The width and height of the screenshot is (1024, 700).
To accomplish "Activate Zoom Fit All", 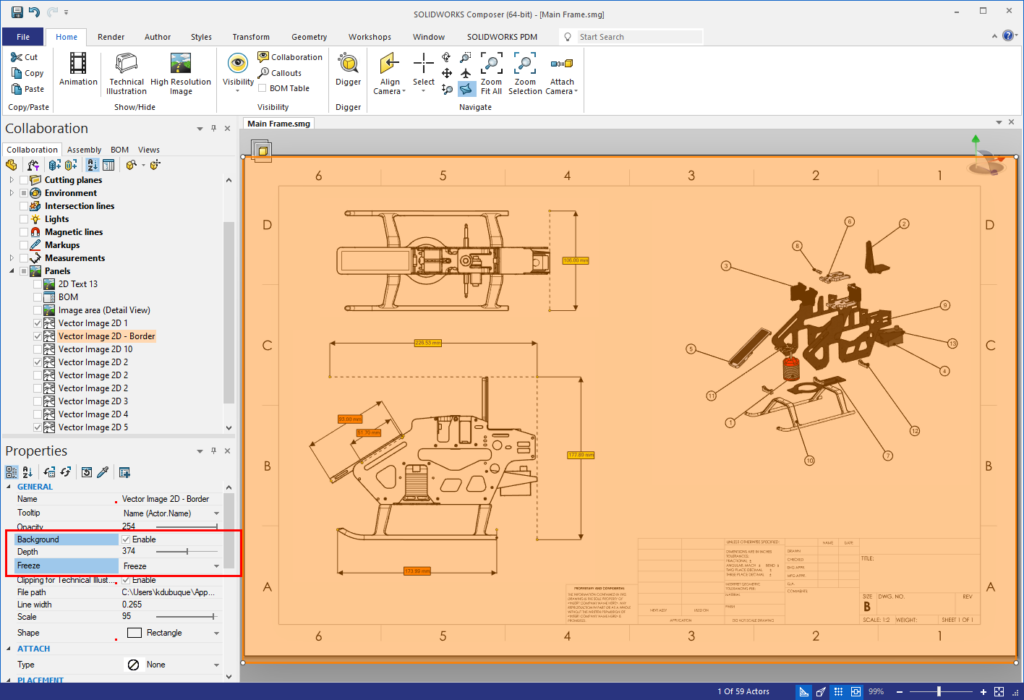I will tap(491, 74).
